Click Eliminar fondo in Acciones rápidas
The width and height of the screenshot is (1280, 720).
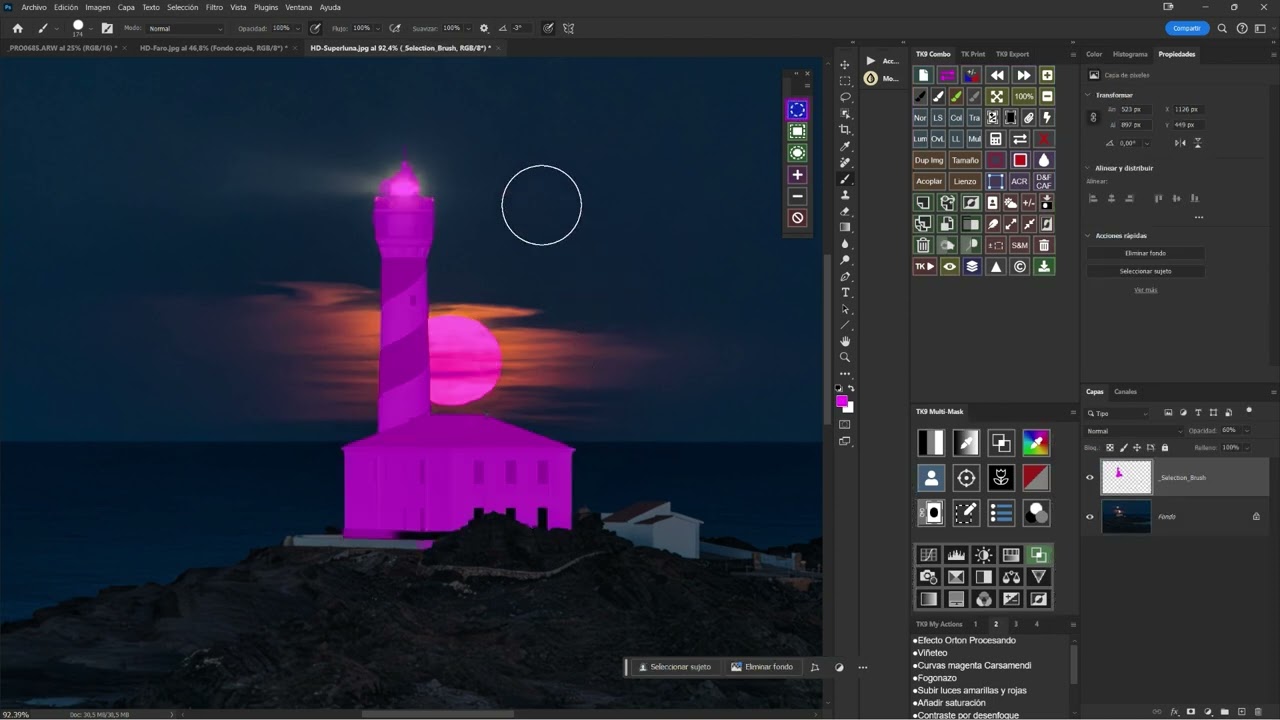tap(1145, 253)
